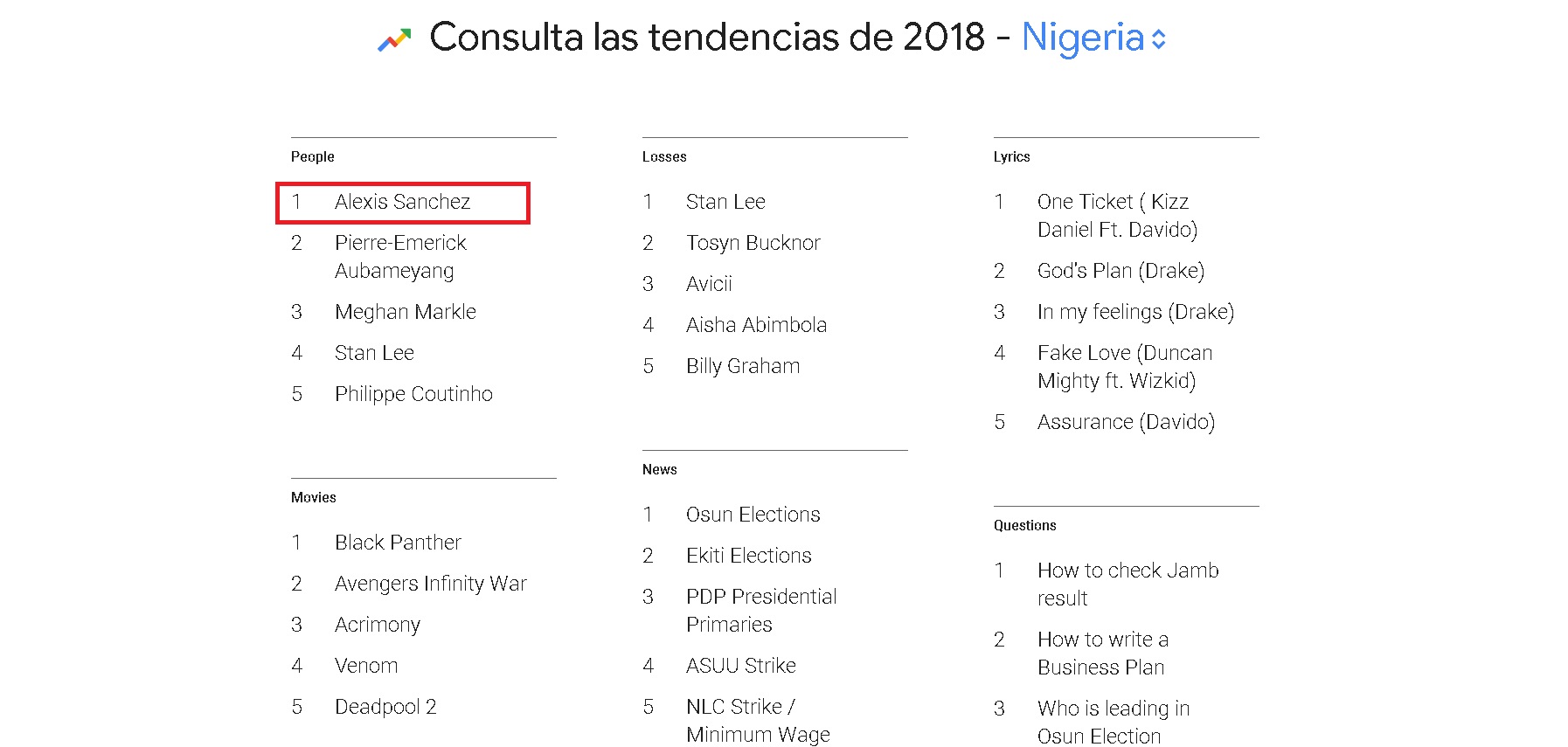Click PDP Presidential Primaries news item
Image resolution: width=1568 pixels, height=747 pixels.
760,610
